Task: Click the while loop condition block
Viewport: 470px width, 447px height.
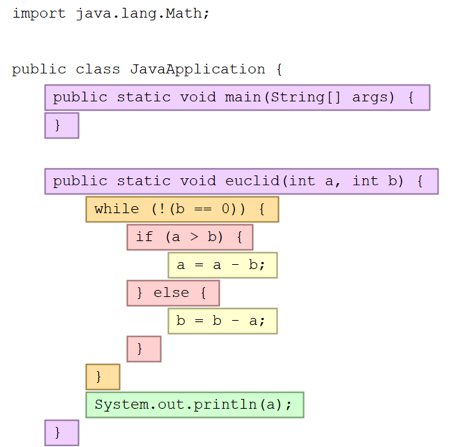Action: click(182, 209)
